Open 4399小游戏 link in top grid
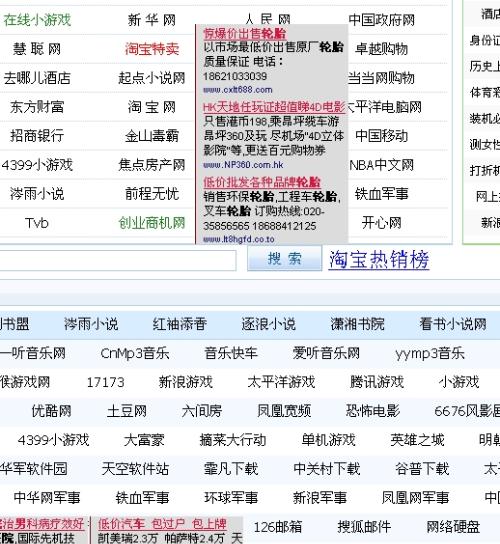Viewport: 500px width, 544px height. click(37, 165)
